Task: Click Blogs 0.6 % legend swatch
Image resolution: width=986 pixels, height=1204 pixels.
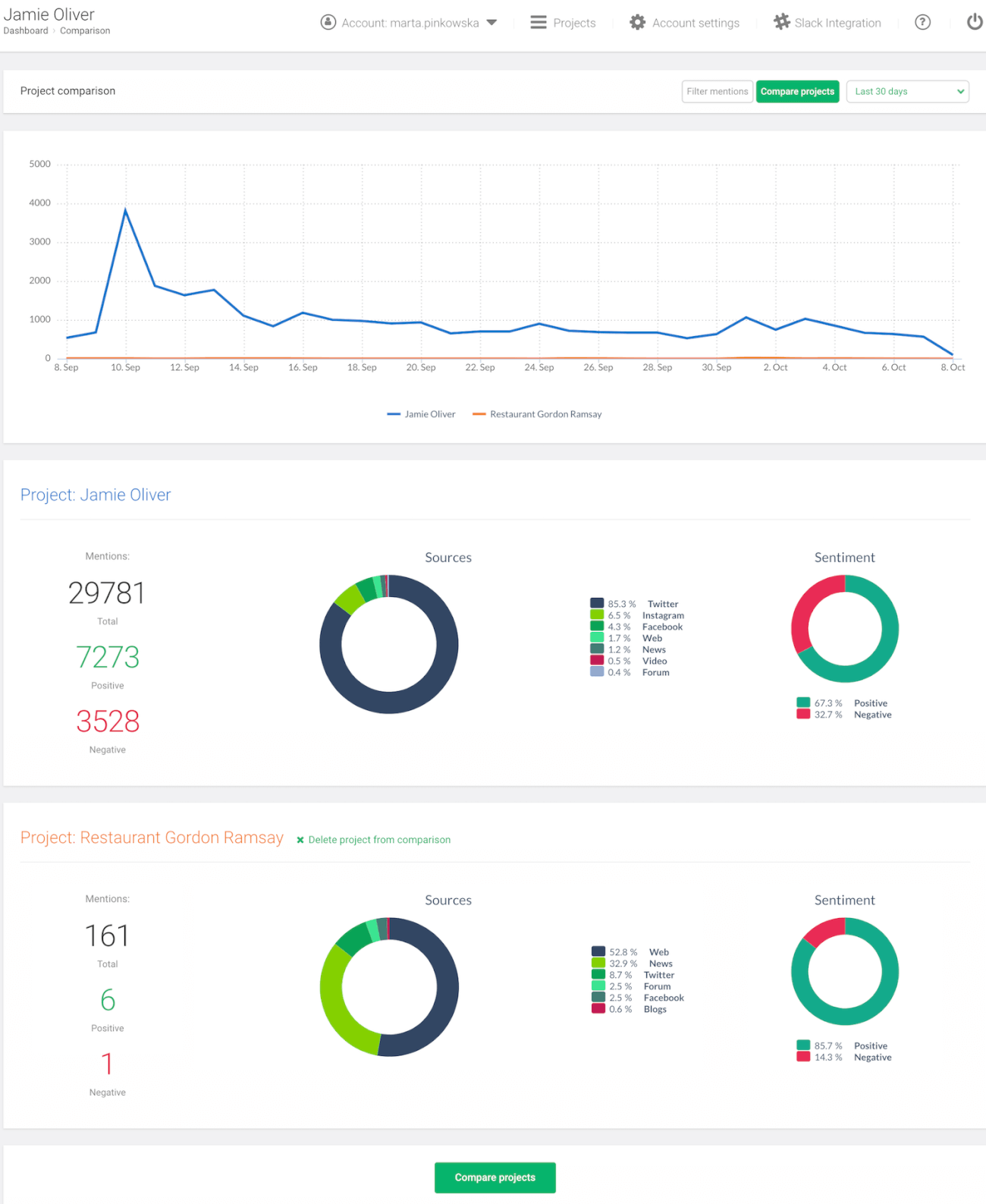Action: (x=598, y=1008)
